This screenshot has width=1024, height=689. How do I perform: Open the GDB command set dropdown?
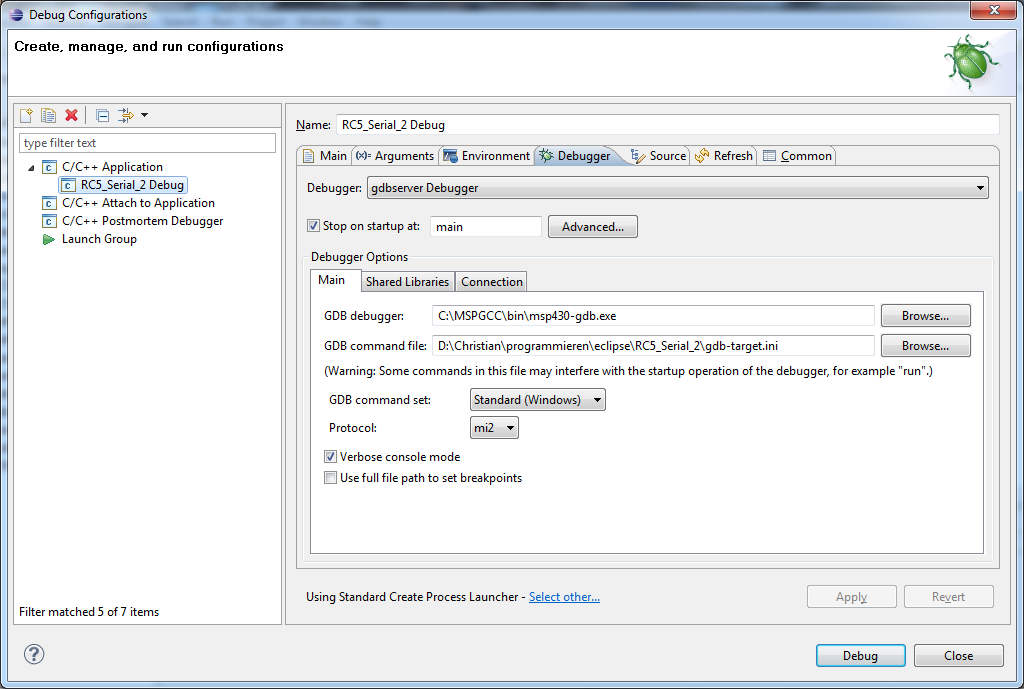click(x=536, y=399)
